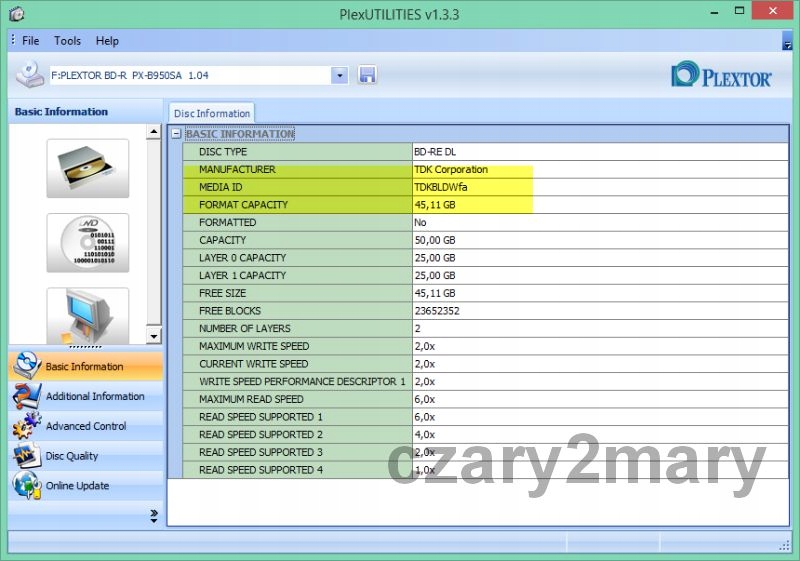The width and height of the screenshot is (800, 561).
Task: Click the Advanced Control gears icon
Action: click(27, 426)
